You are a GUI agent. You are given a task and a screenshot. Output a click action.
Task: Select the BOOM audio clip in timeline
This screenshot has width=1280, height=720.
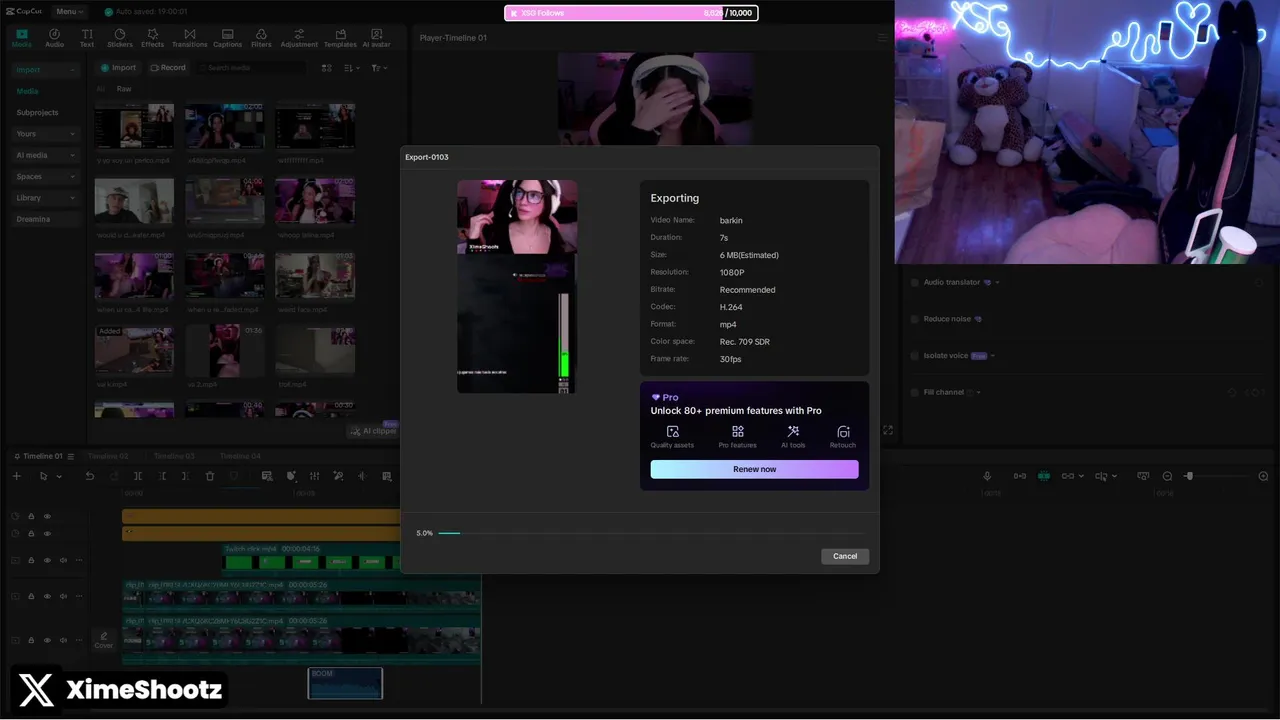(x=345, y=683)
